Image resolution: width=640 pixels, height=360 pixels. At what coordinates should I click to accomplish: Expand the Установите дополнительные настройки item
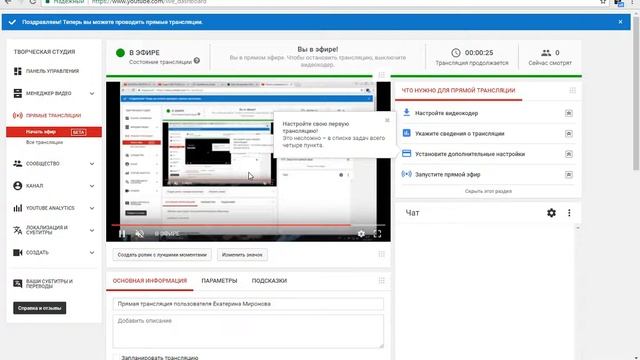tap(569, 154)
